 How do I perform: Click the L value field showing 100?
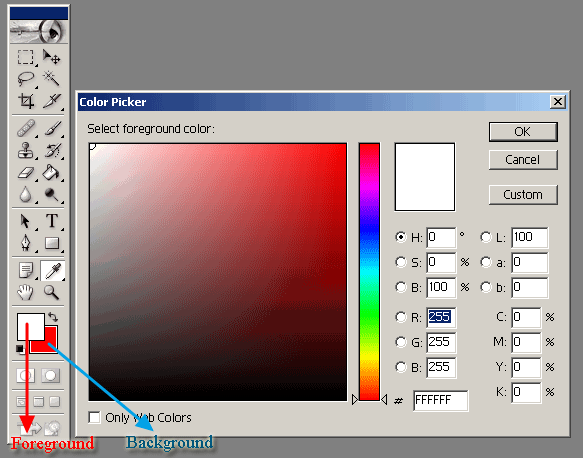[529, 237]
